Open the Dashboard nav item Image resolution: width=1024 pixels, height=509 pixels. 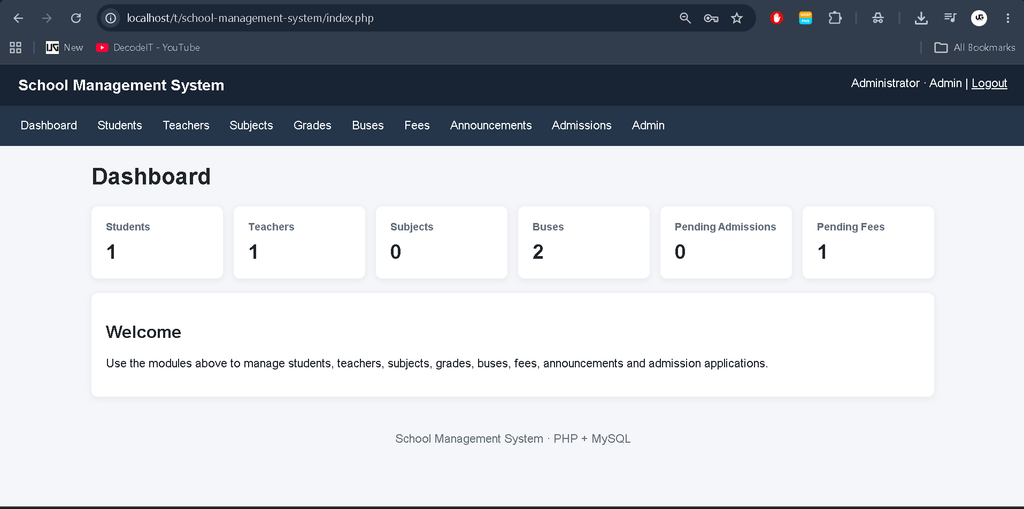point(49,125)
